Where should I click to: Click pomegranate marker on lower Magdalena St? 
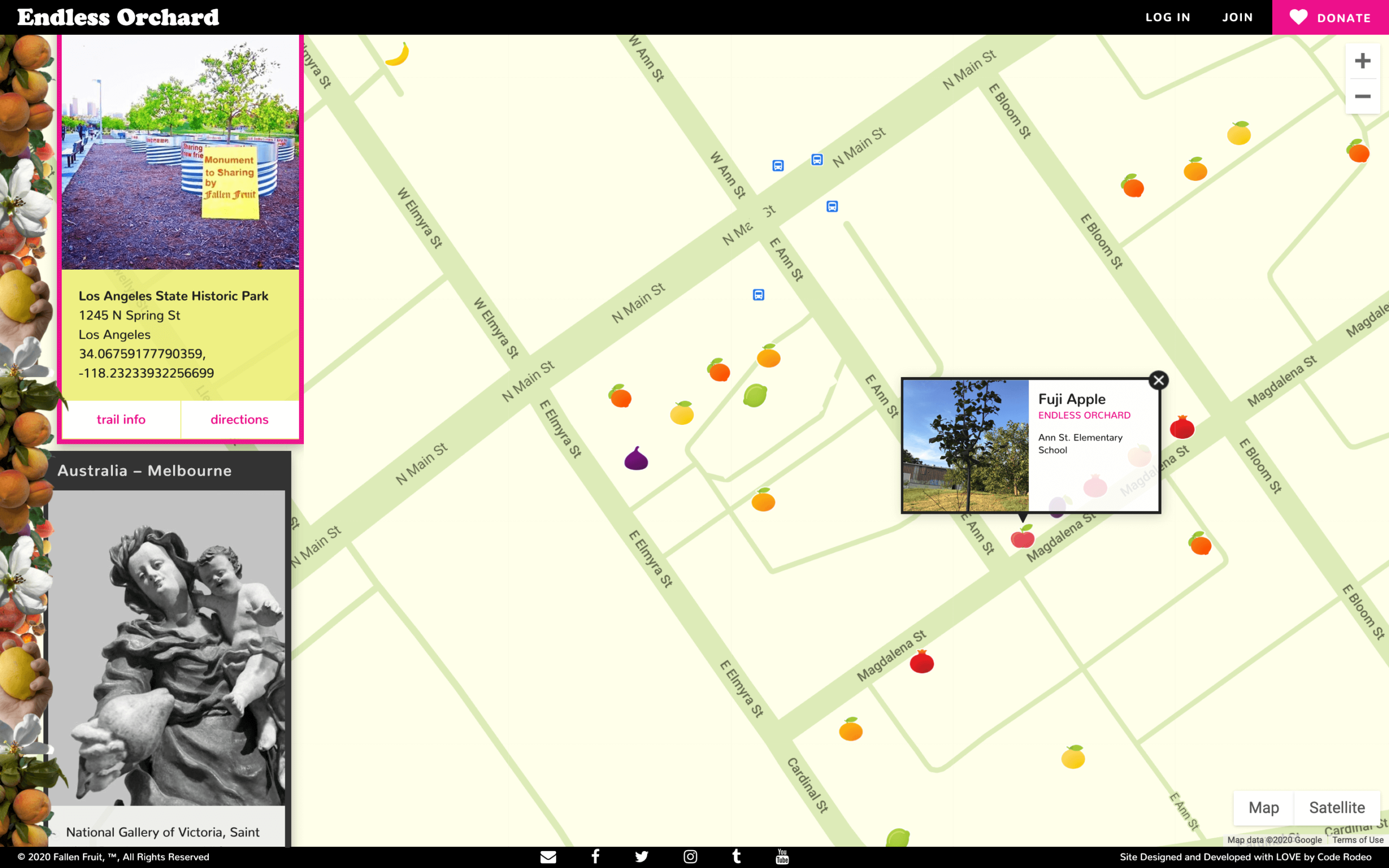click(922, 661)
